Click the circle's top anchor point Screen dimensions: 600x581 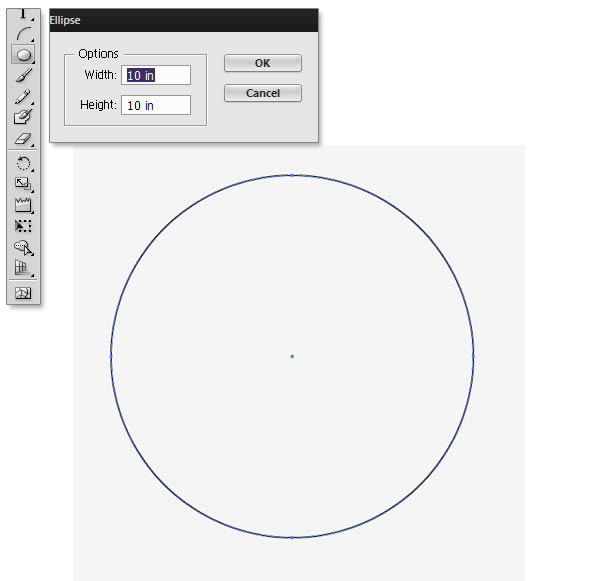pyautogui.click(x=292, y=175)
